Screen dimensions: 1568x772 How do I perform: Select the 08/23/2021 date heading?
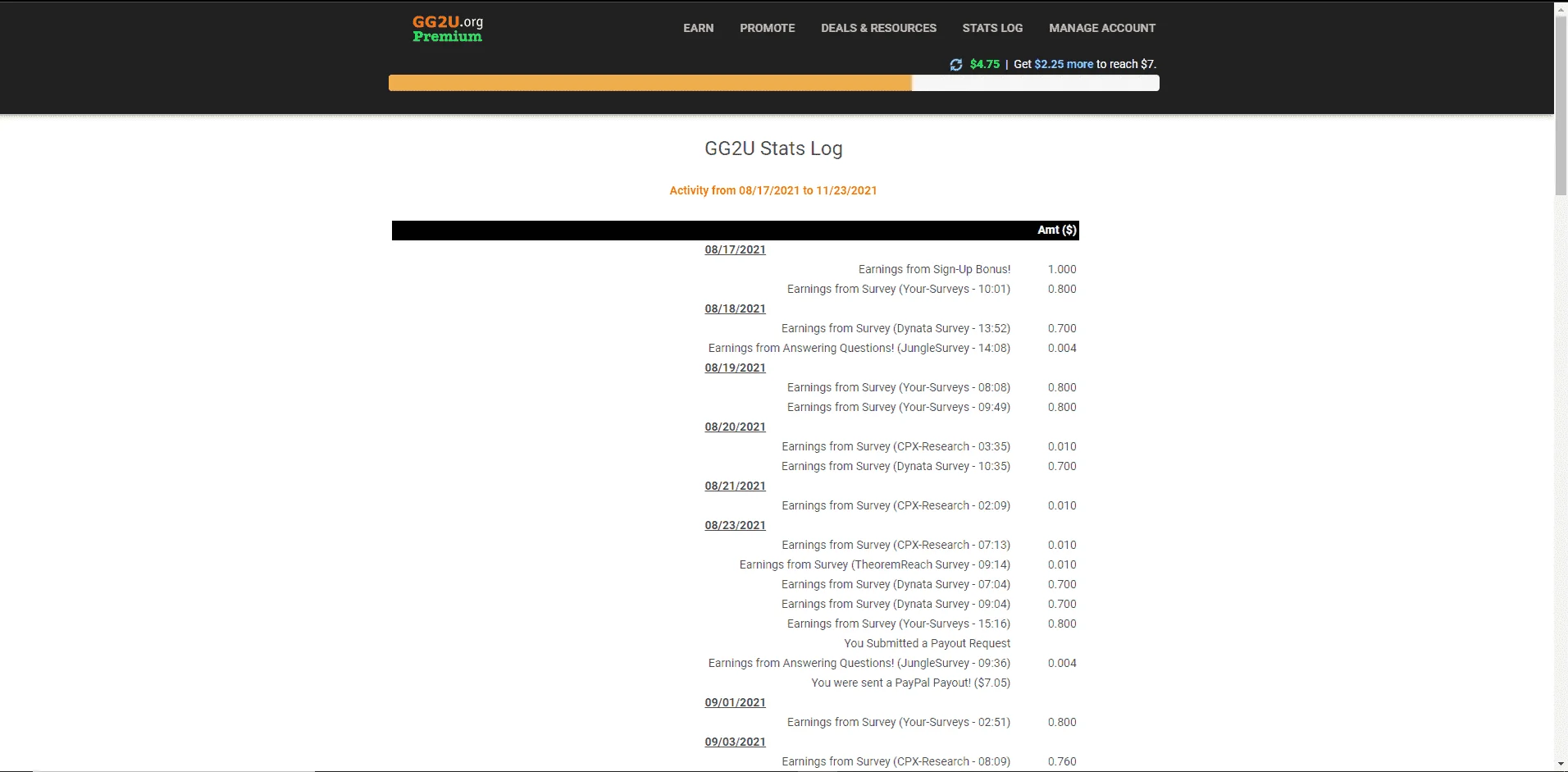(736, 525)
